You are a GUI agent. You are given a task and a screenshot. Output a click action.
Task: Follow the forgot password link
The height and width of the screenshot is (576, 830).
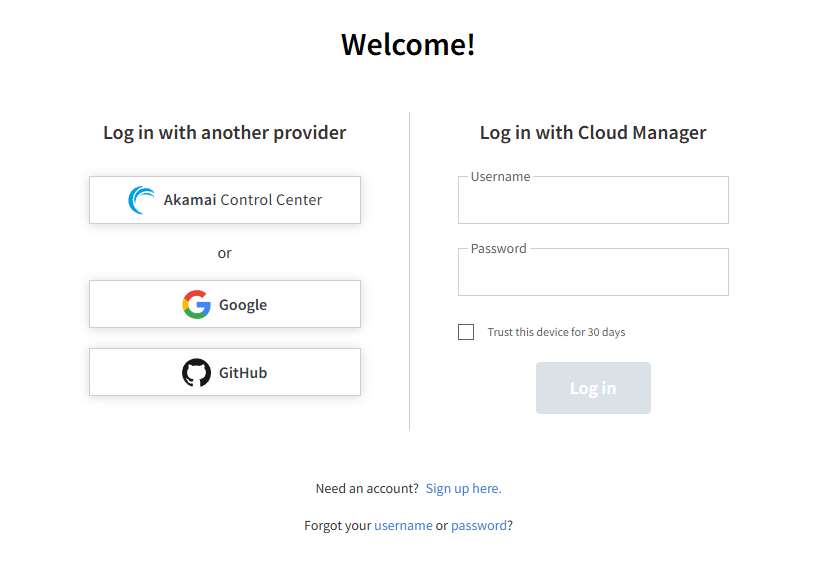tap(479, 525)
